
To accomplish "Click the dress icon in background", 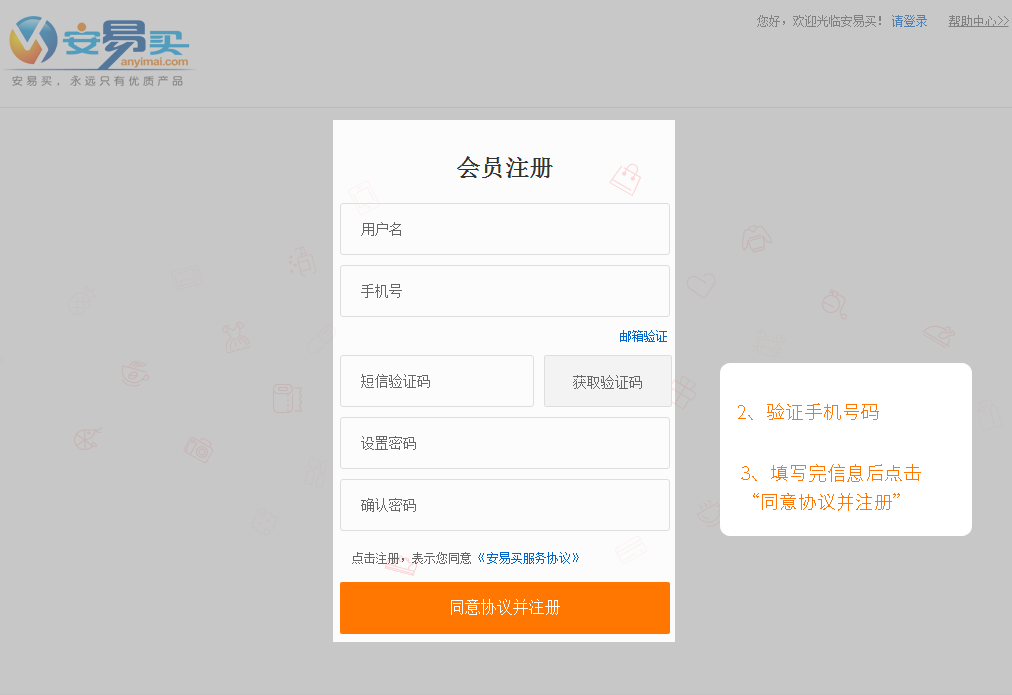I will (x=236, y=337).
